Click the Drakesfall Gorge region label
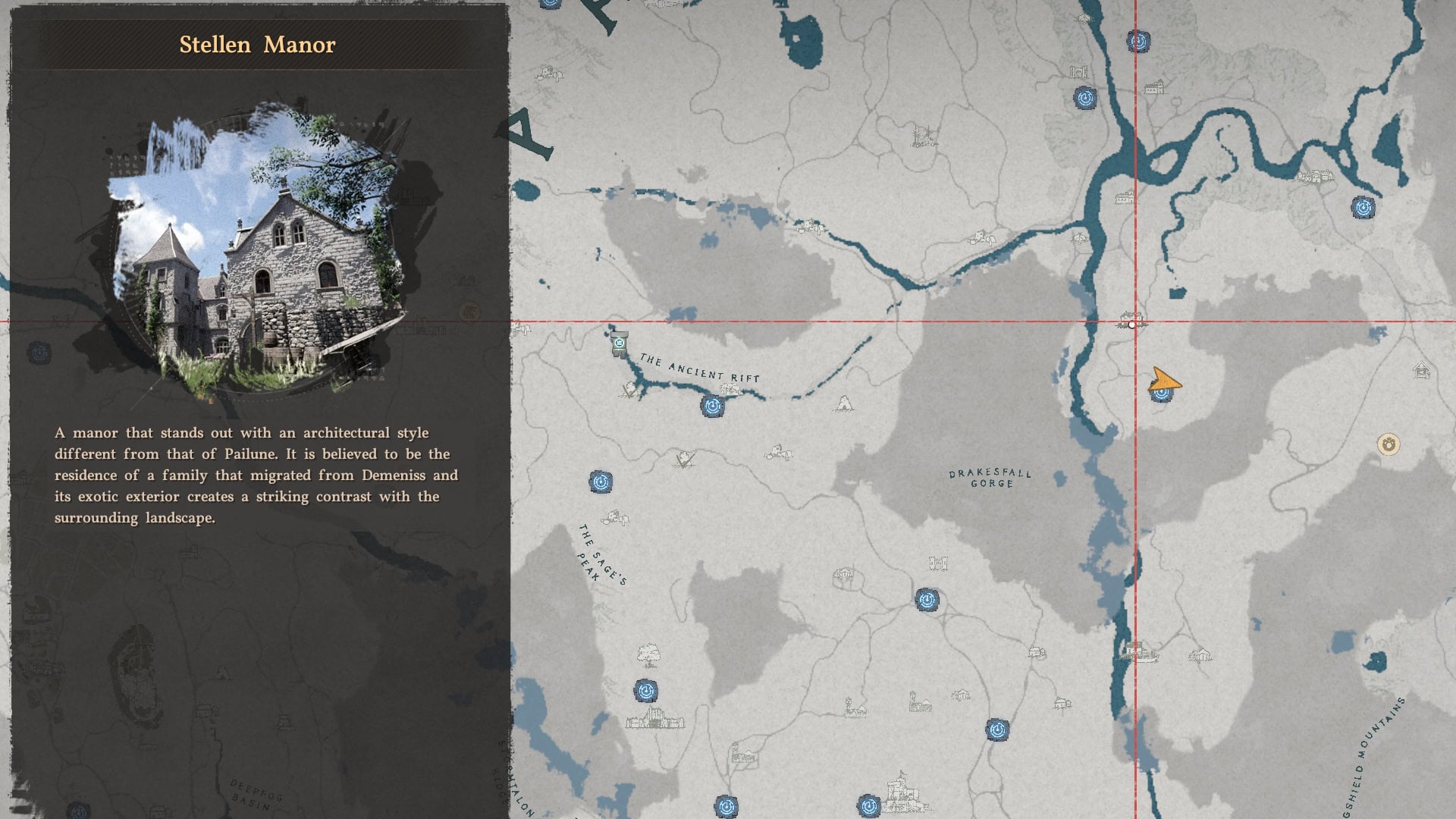Image resolution: width=1456 pixels, height=819 pixels. point(990,478)
